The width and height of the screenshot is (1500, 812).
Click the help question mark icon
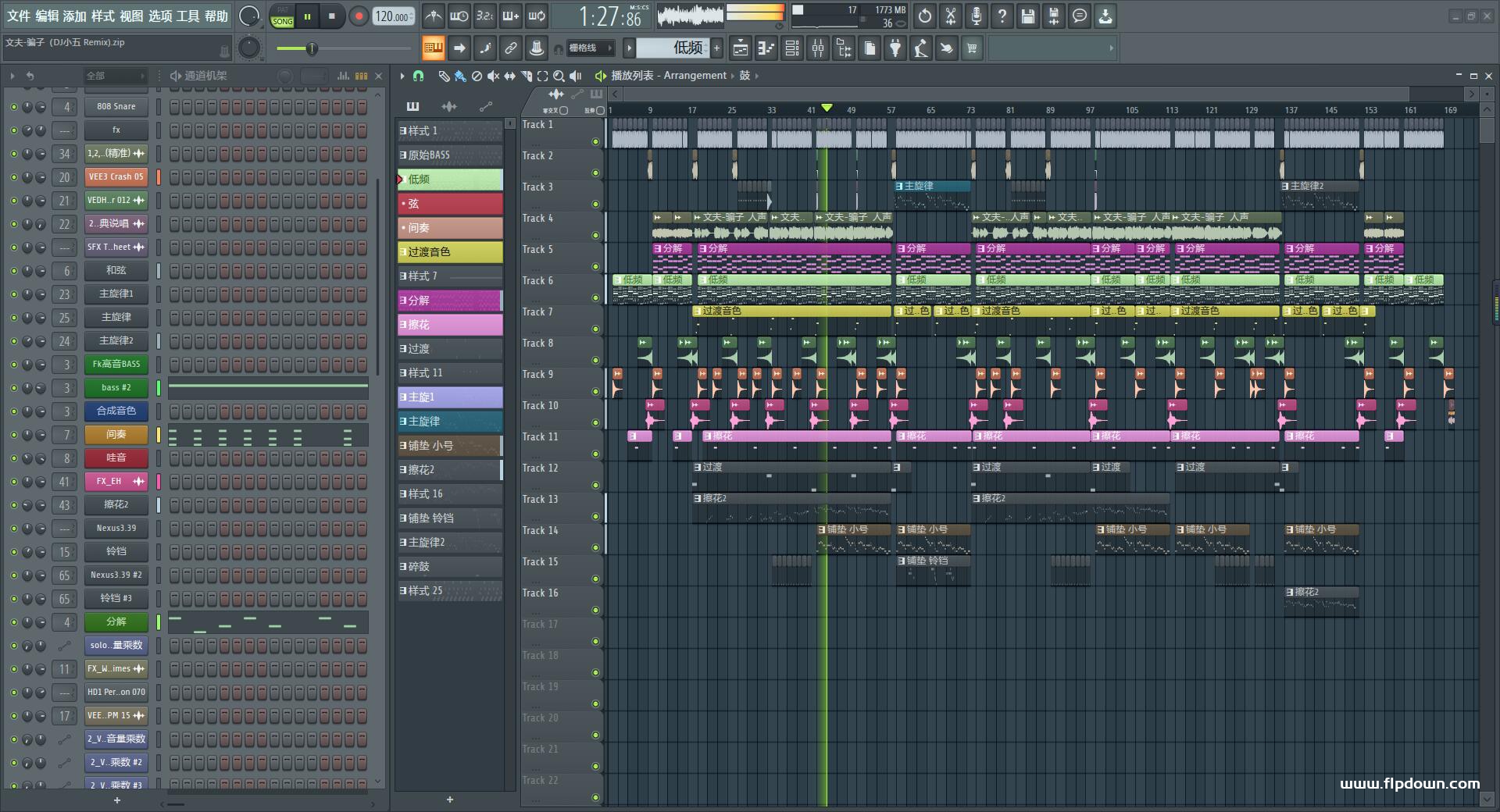1002,16
